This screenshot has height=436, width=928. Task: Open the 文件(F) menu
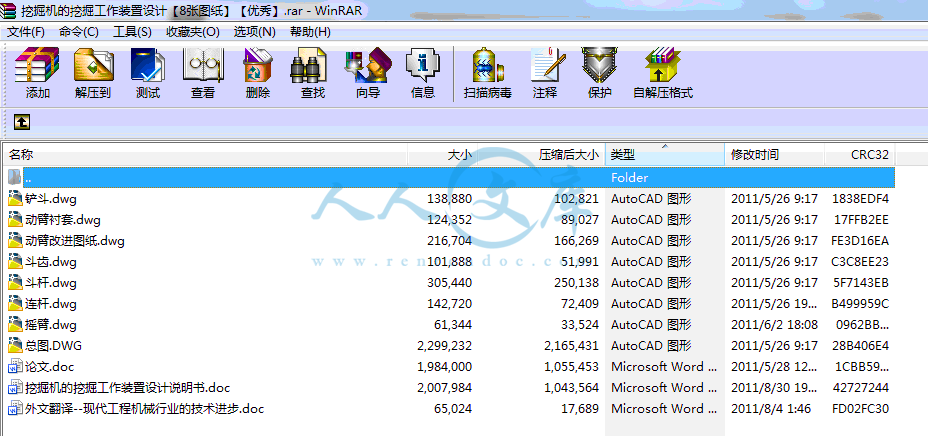click(25, 31)
